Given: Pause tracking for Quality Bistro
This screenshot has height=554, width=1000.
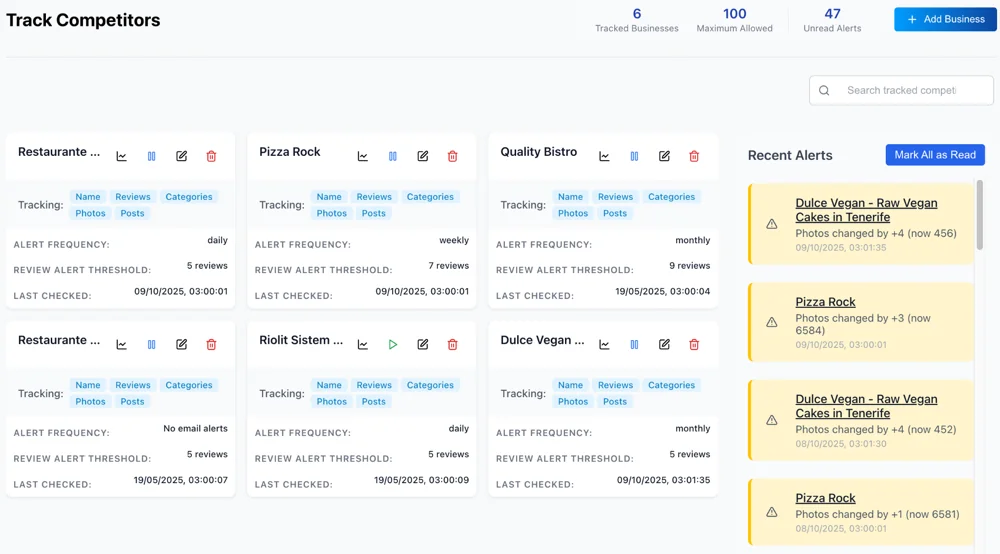Looking at the screenshot, I should (x=634, y=156).
